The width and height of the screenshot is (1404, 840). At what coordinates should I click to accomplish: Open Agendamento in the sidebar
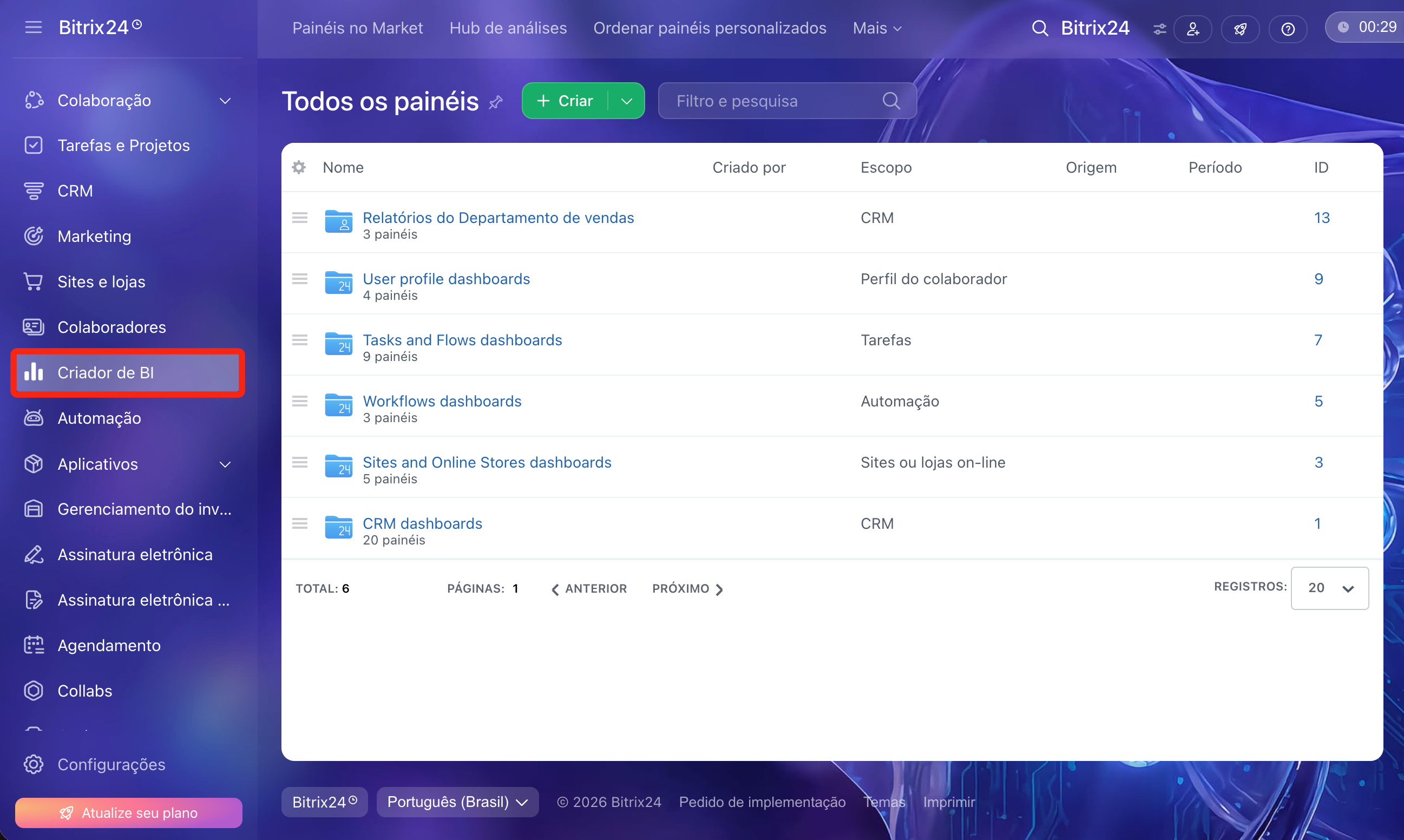coord(128,645)
